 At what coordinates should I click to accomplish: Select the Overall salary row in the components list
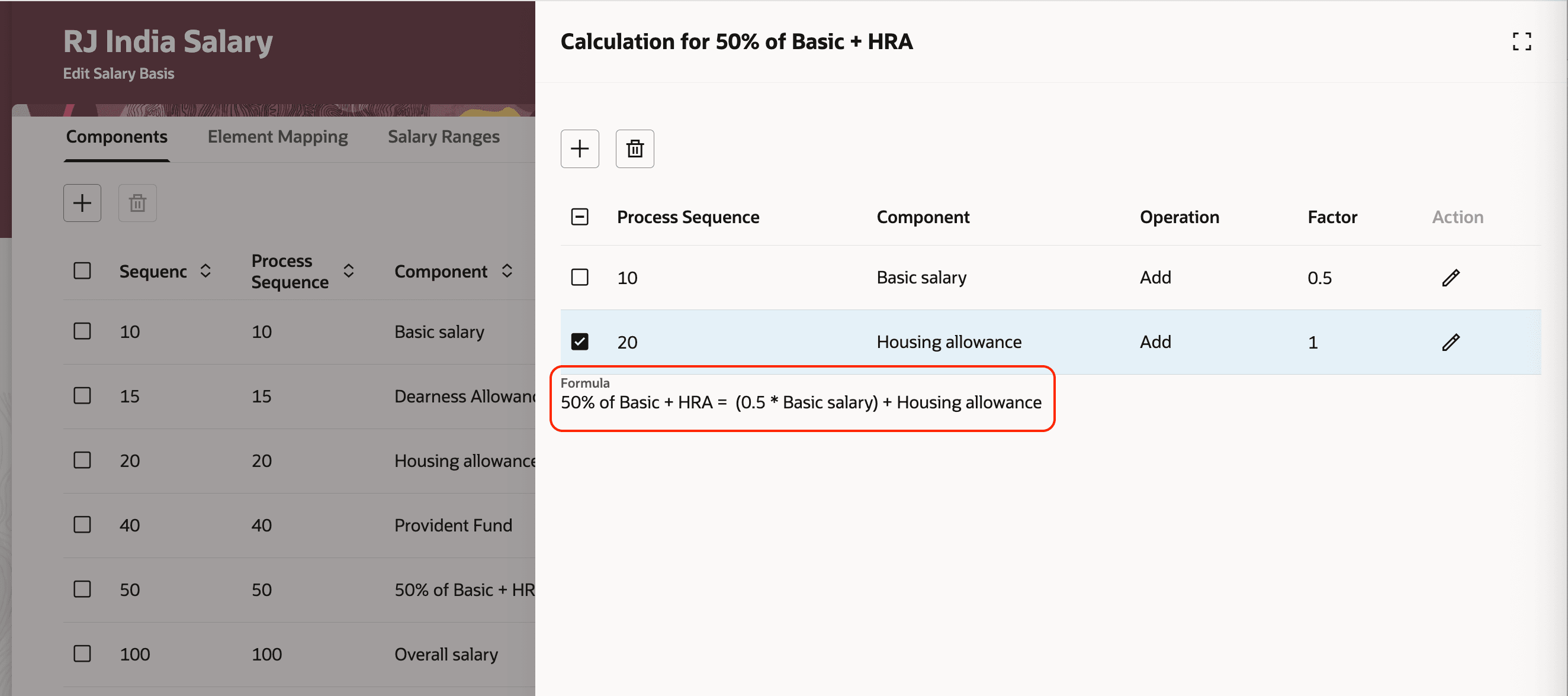[x=82, y=653]
